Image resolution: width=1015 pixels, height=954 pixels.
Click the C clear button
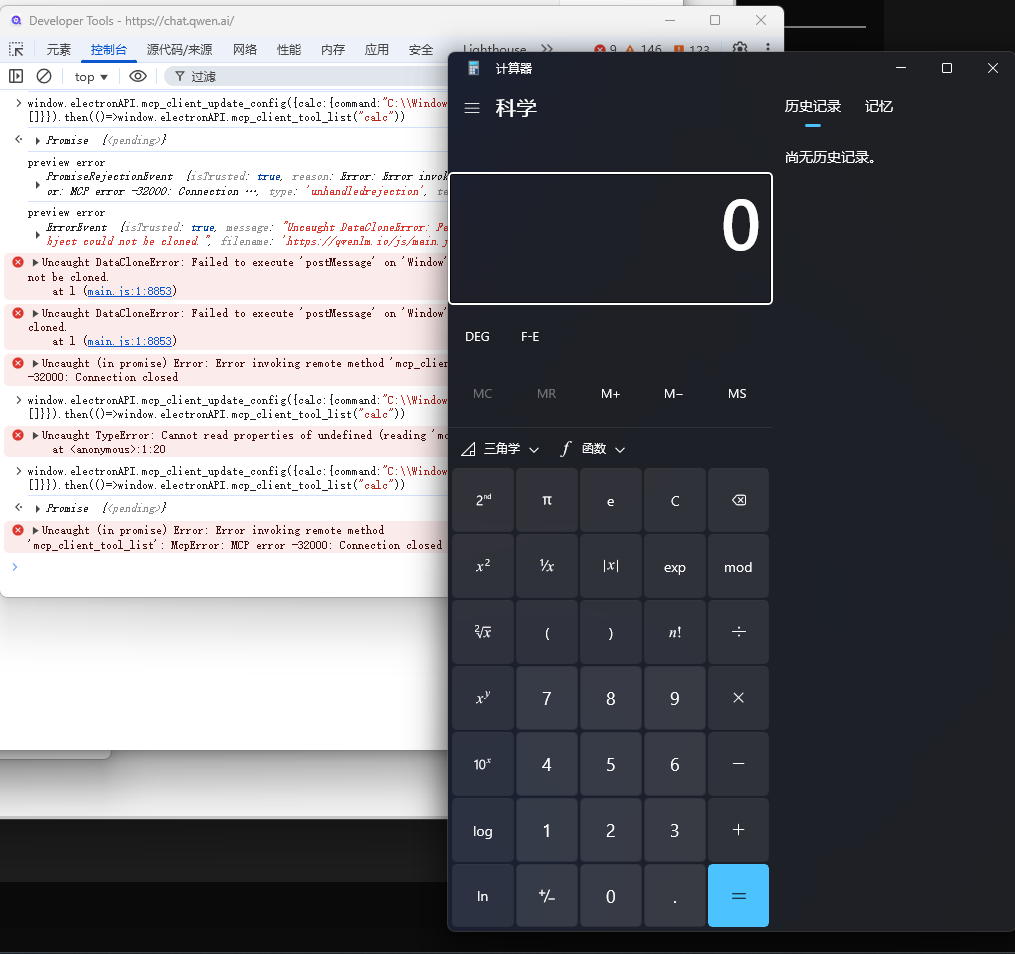point(675,500)
